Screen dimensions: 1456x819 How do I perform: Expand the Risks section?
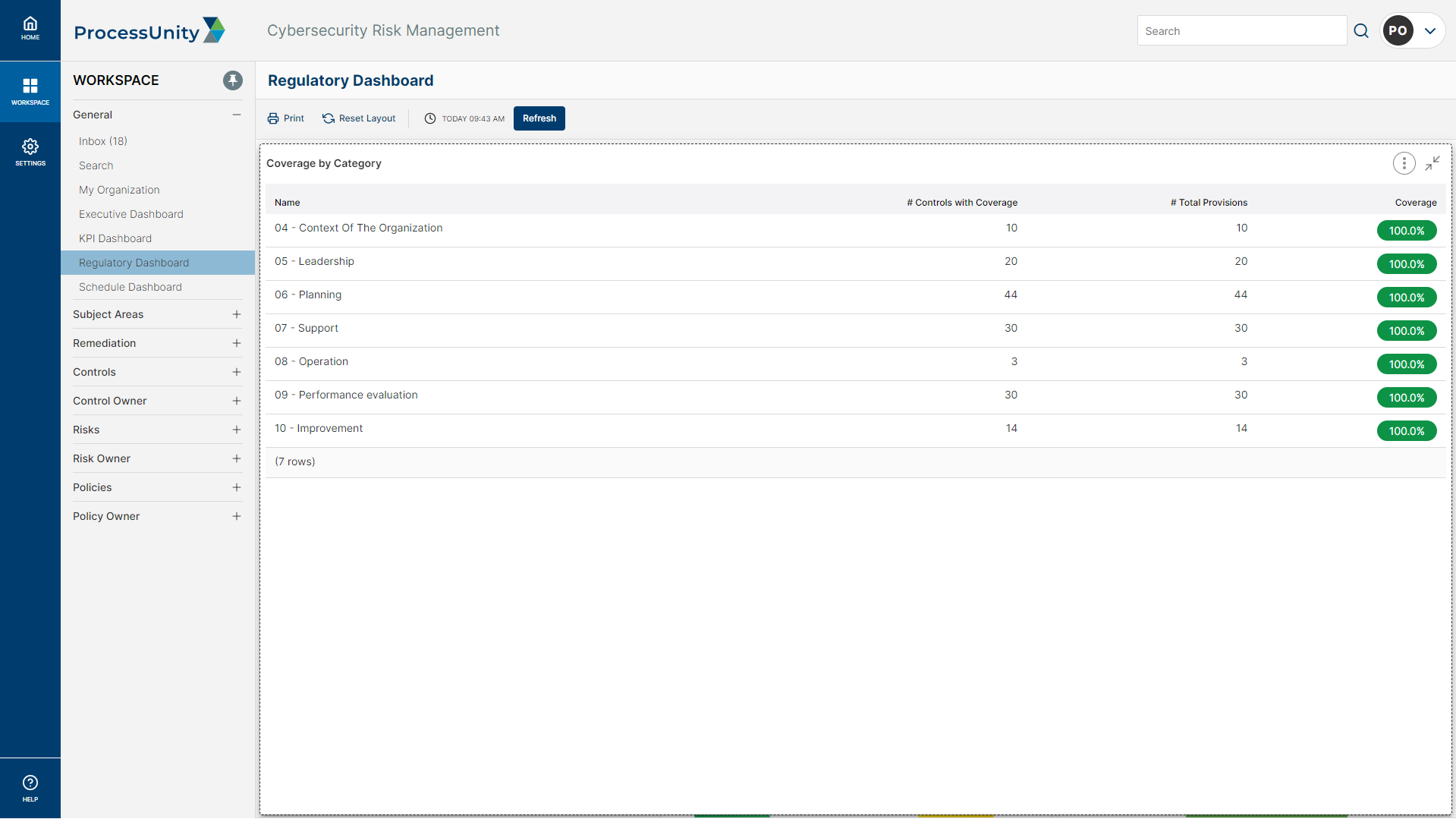click(237, 430)
